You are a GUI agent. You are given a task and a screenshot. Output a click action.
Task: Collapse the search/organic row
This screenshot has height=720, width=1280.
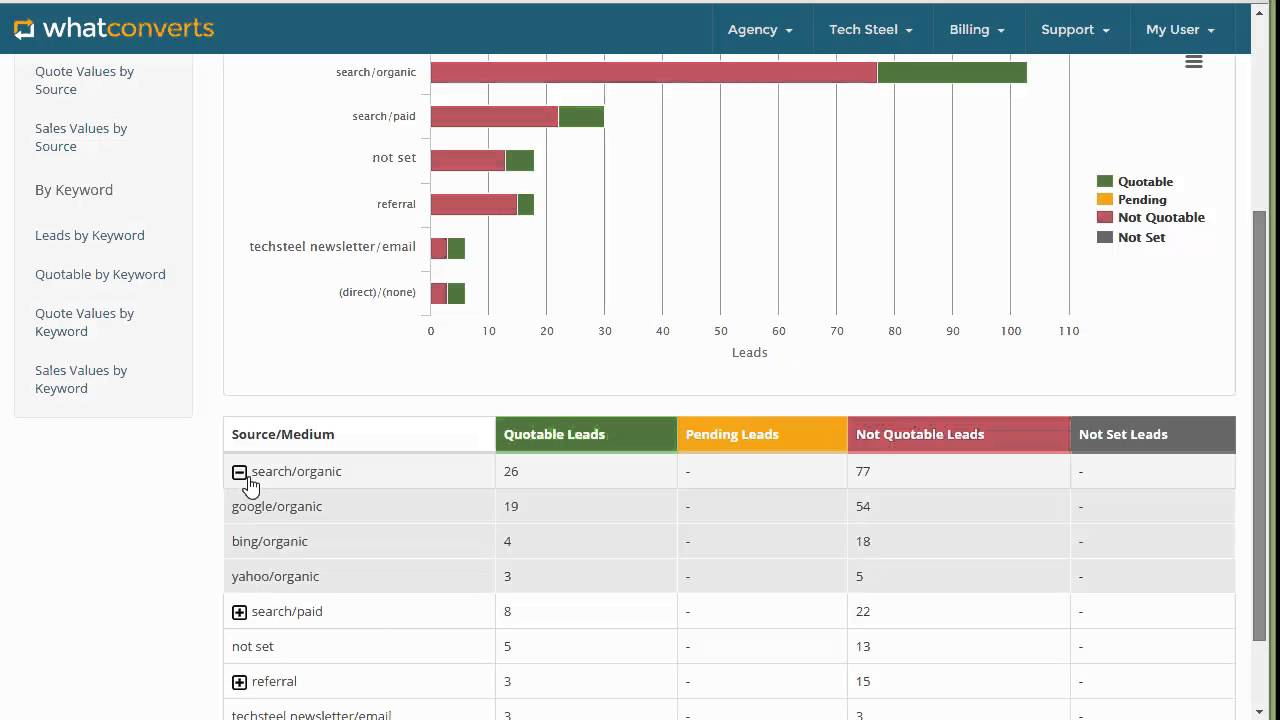tap(239, 472)
